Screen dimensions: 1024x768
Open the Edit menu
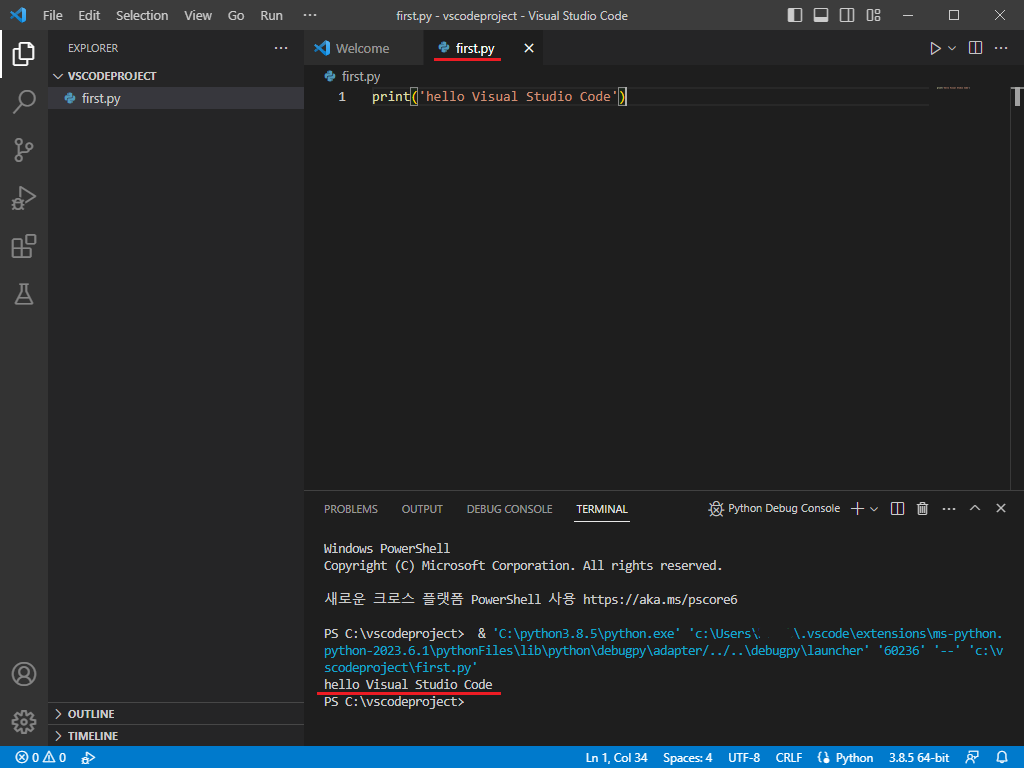89,15
